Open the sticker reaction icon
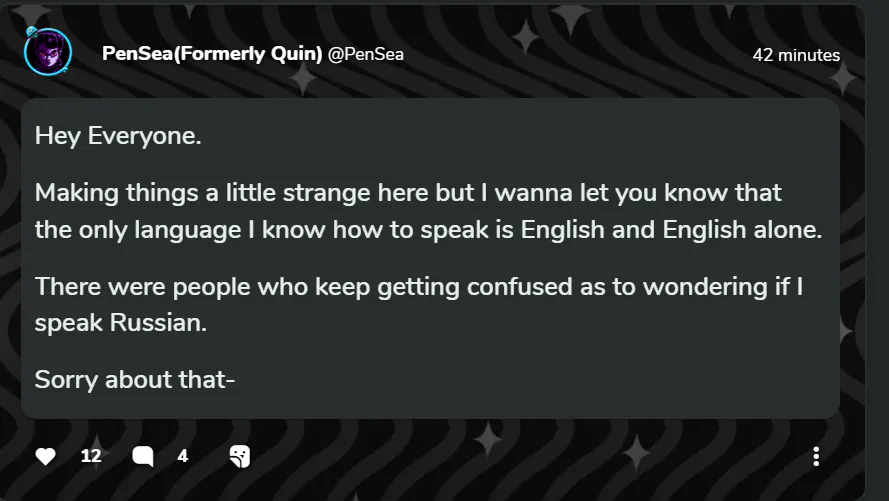Viewport: 889px width, 501px height. (x=239, y=457)
